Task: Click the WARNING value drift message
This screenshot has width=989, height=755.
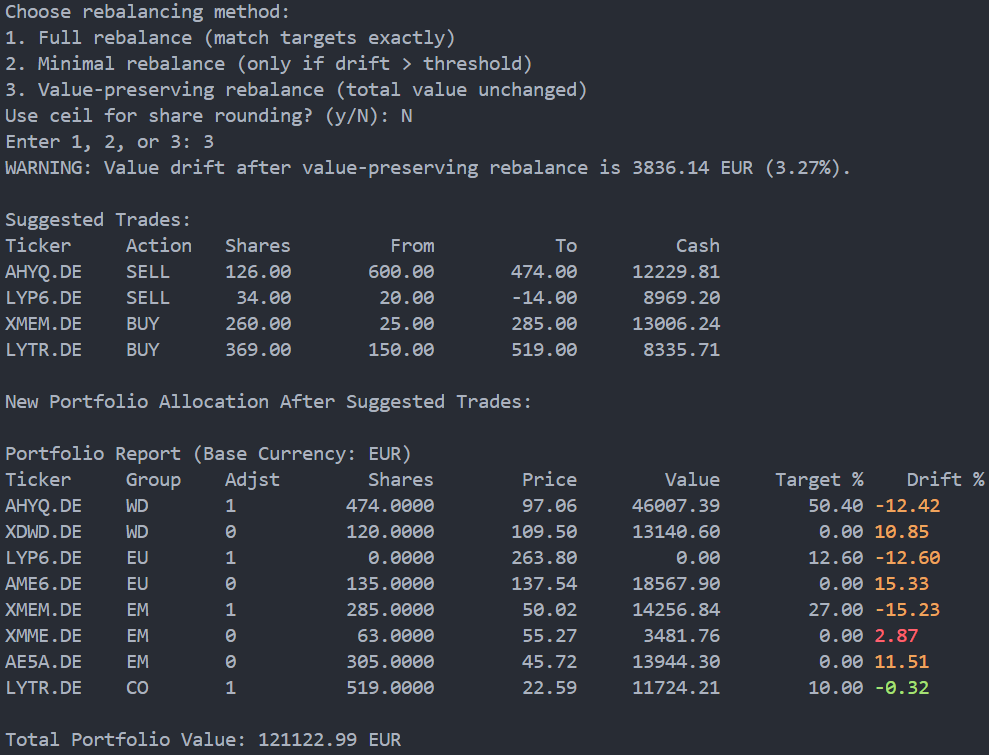Action: [428, 168]
